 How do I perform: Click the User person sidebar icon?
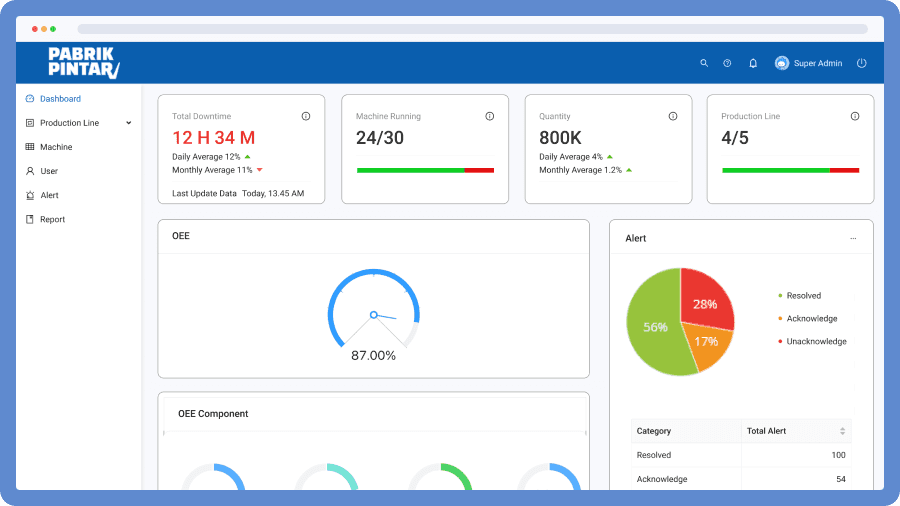(30, 171)
